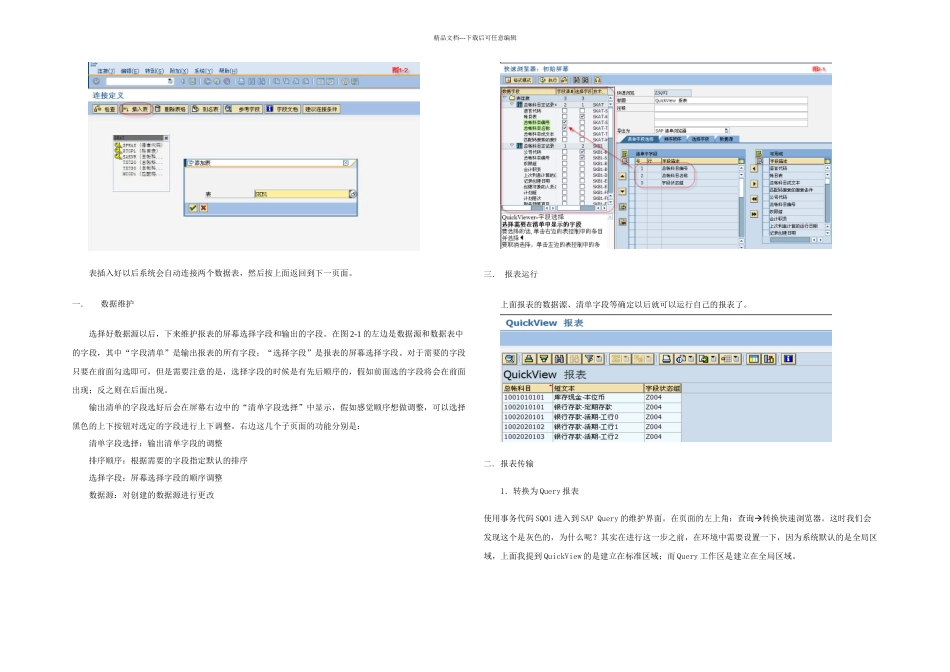Toggle list-field checkbox for 公司代码 row
The image size is (950, 672).
click(x=565, y=151)
